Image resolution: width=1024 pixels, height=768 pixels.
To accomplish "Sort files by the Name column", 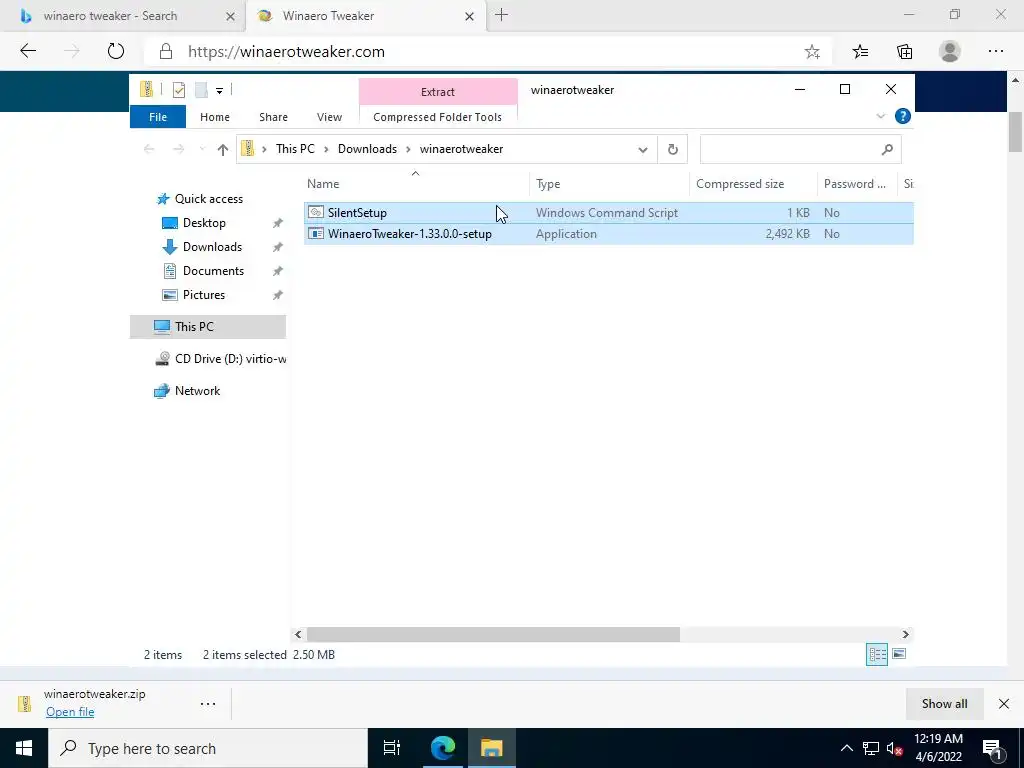I will tap(417, 184).
